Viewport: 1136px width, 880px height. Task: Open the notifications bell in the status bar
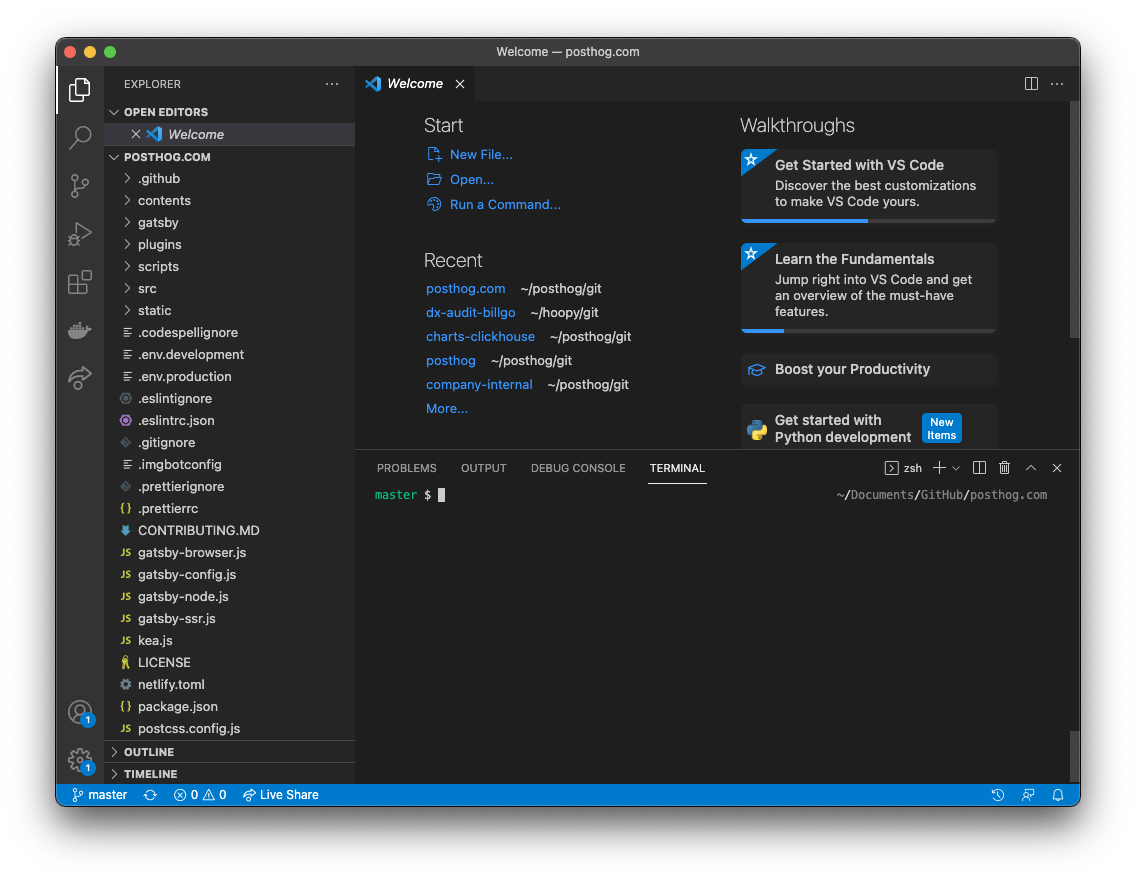point(1058,794)
